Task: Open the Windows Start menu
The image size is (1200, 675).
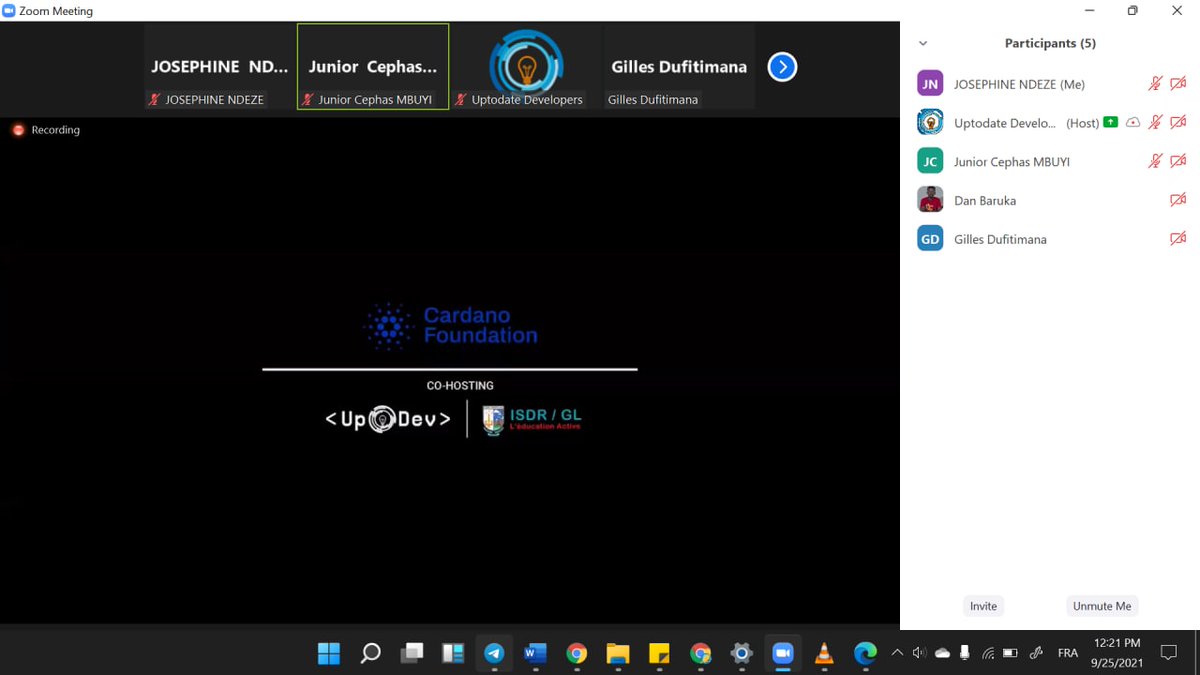Action: [329, 654]
